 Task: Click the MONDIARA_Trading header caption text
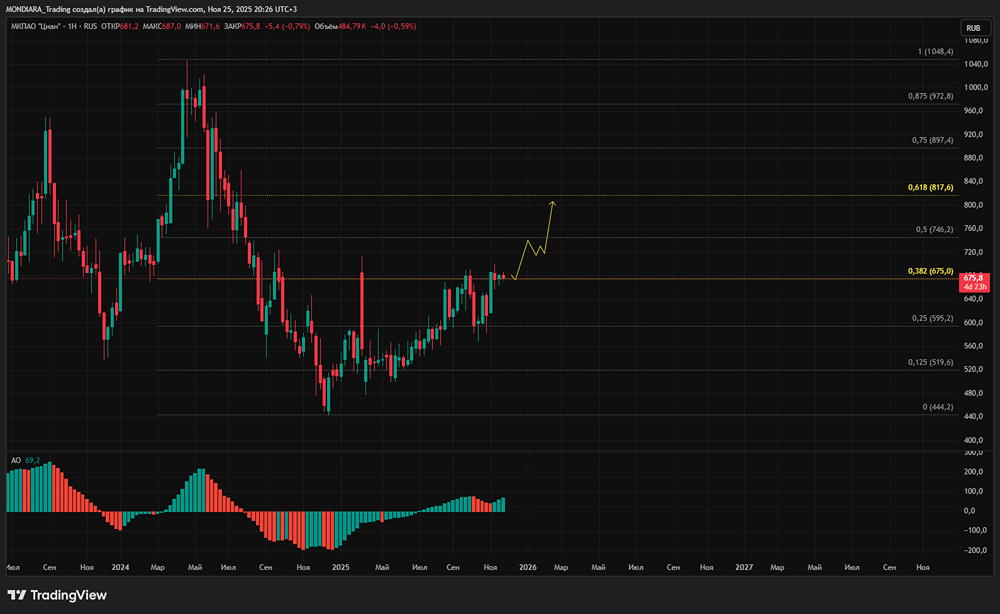coord(151,10)
